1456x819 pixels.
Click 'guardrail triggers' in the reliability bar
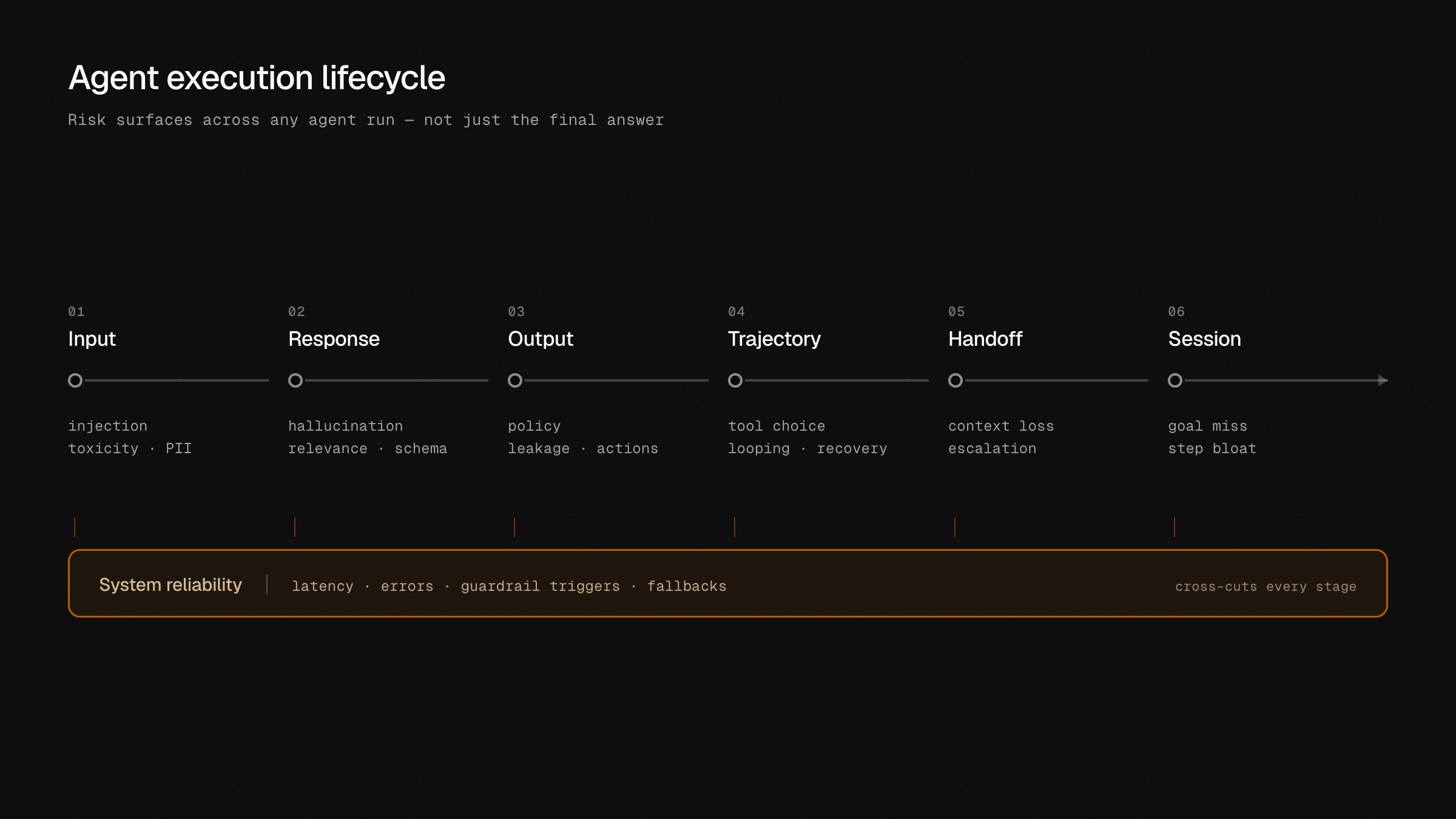(541, 587)
